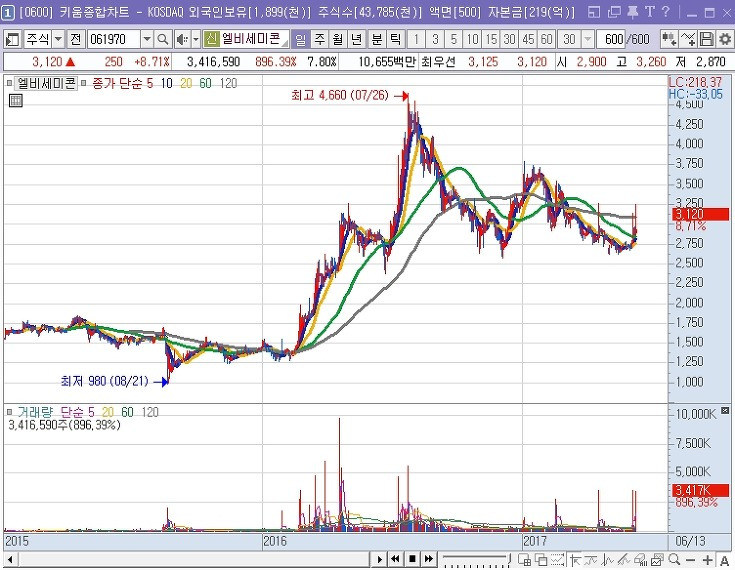Click the restore window layout icon in title bar

(593, 12)
